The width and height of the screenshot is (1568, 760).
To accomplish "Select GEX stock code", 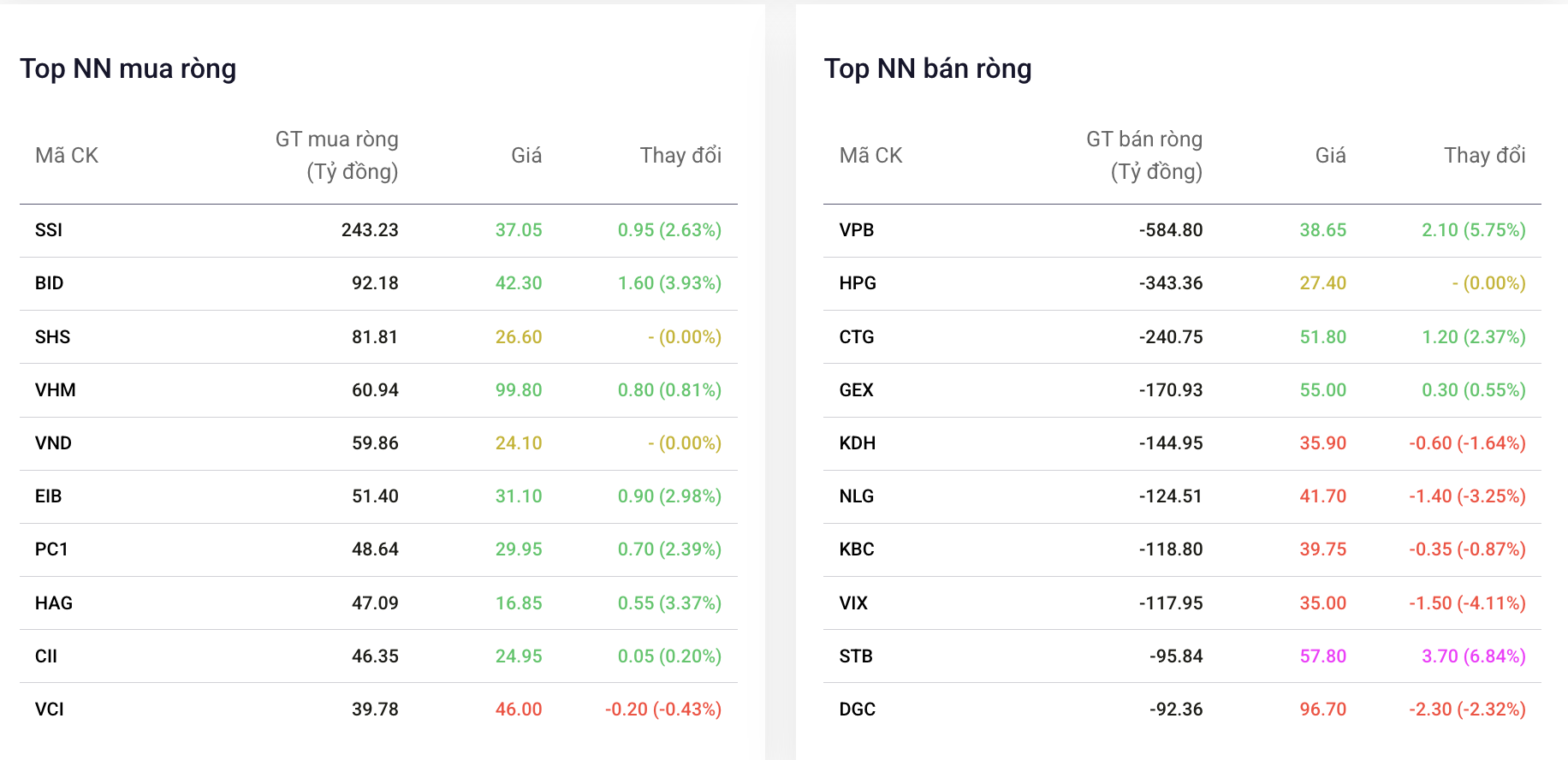I will (857, 390).
